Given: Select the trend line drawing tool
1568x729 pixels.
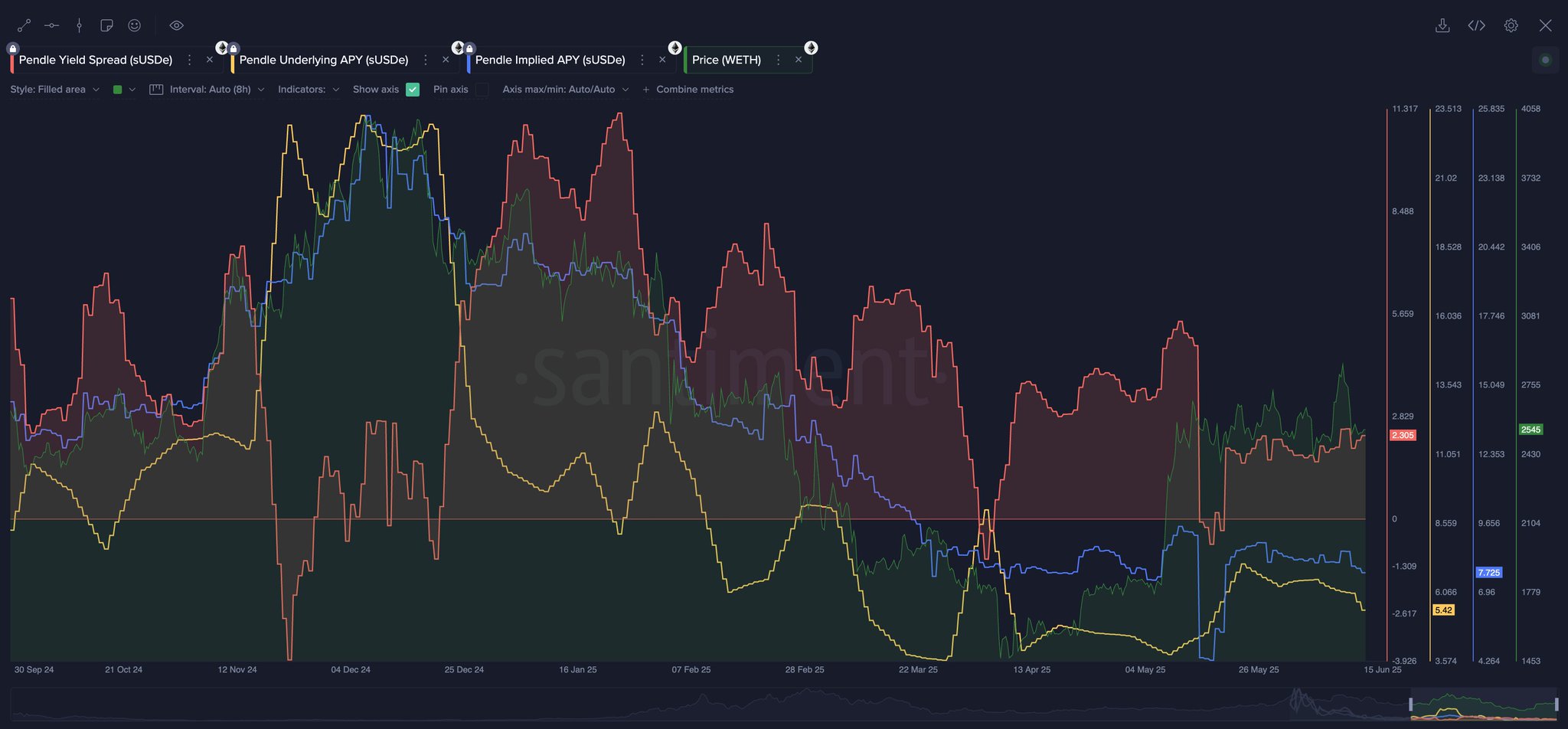Looking at the screenshot, I should [x=24, y=25].
